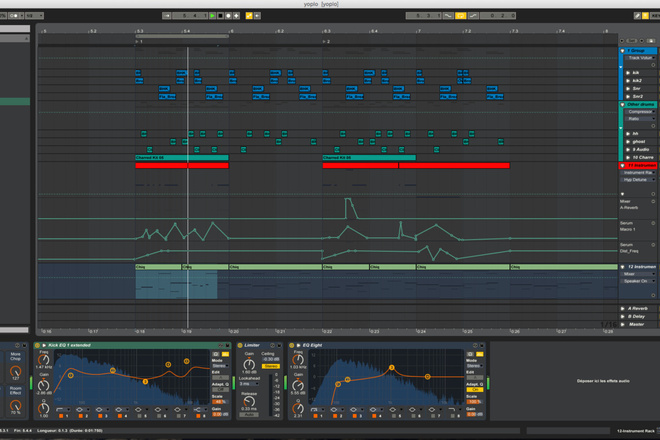Unfold the kik track
660x440 pixels.
(x=628, y=73)
